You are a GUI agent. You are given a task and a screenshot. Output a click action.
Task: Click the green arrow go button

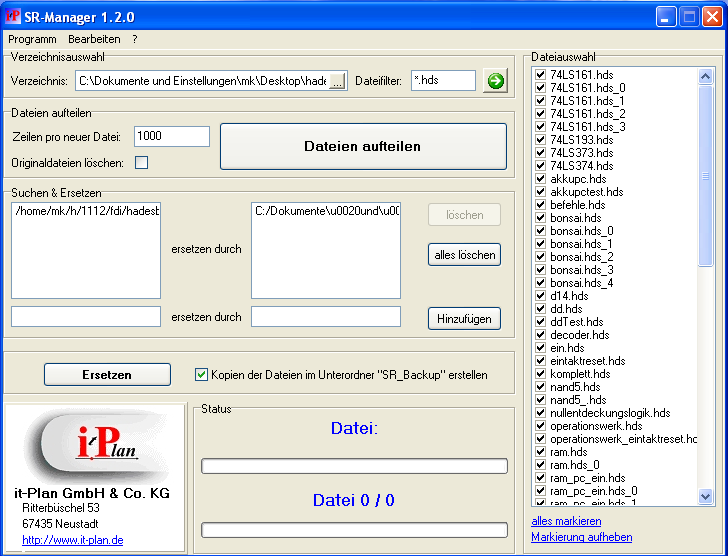pos(495,81)
